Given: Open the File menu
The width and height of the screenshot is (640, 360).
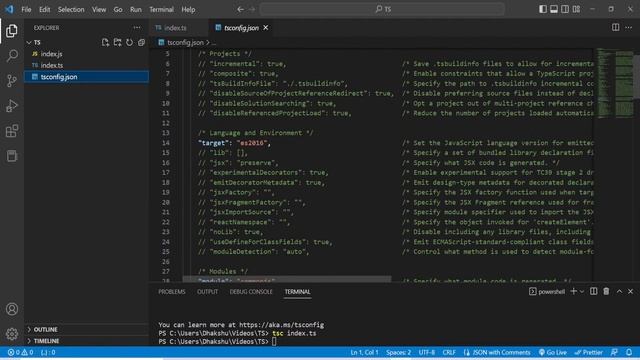Looking at the screenshot, I should [26, 9].
